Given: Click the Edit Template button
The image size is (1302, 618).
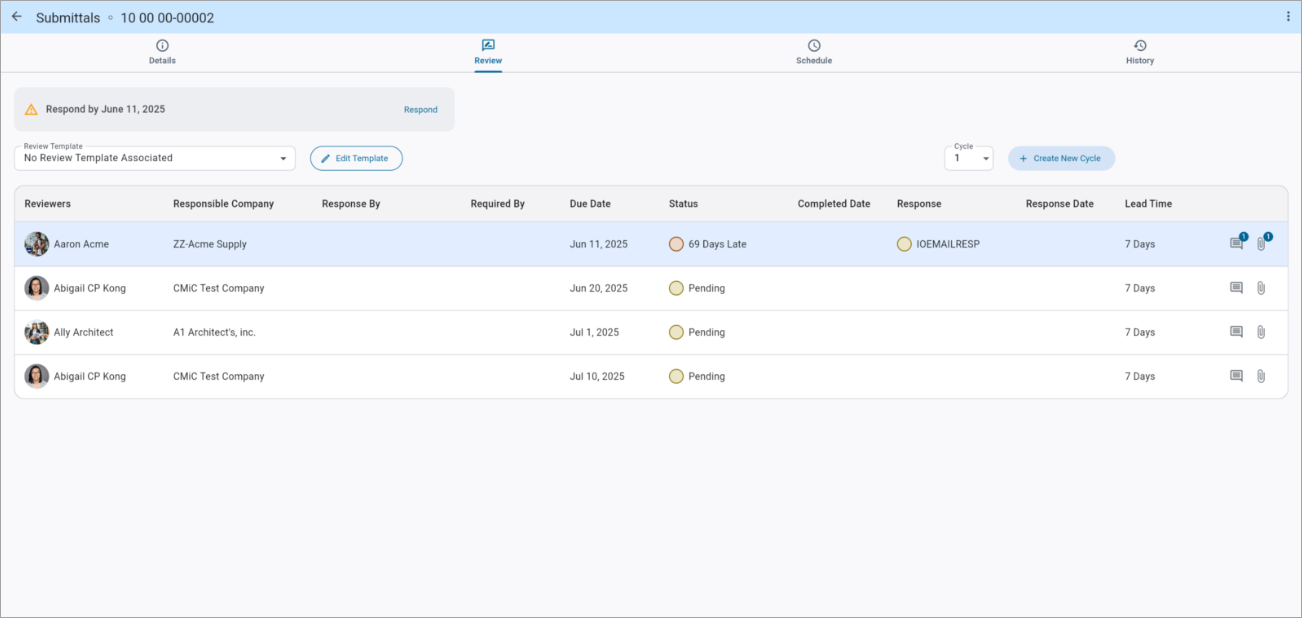Looking at the screenshot, I should pyautogui.click(x=356, y=159).
